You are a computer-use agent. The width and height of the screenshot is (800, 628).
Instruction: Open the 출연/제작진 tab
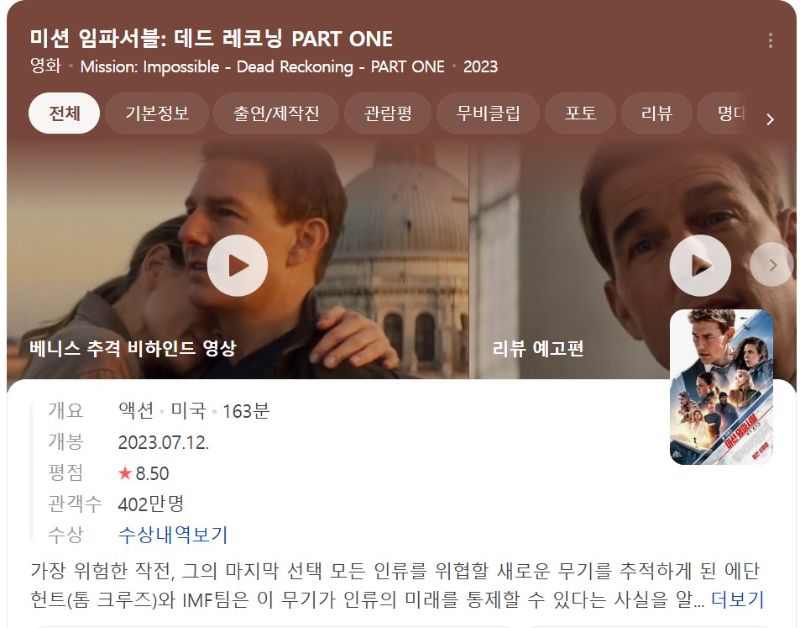(x=276, y=113)
